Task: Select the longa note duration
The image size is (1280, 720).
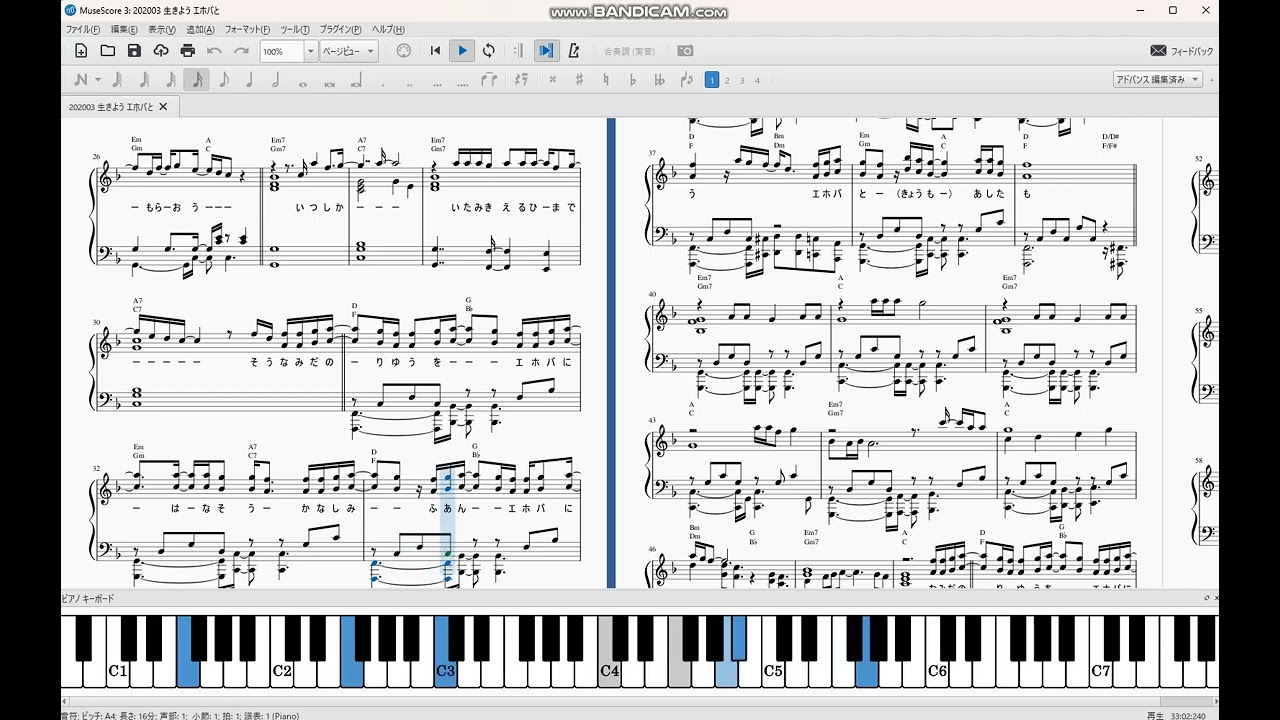Action: pos(356,80)
